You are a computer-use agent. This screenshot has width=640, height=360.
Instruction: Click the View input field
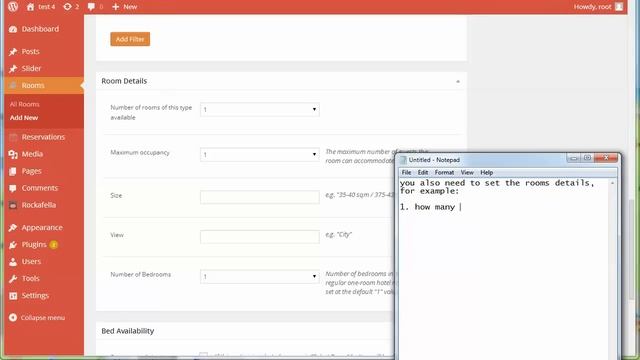(260, 236)
